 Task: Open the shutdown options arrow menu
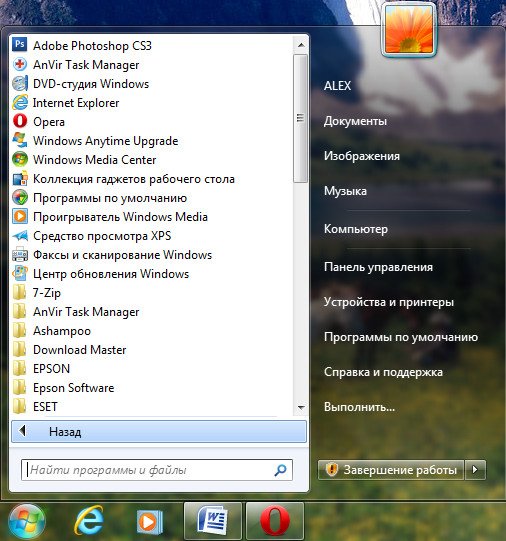pos(475,470)
